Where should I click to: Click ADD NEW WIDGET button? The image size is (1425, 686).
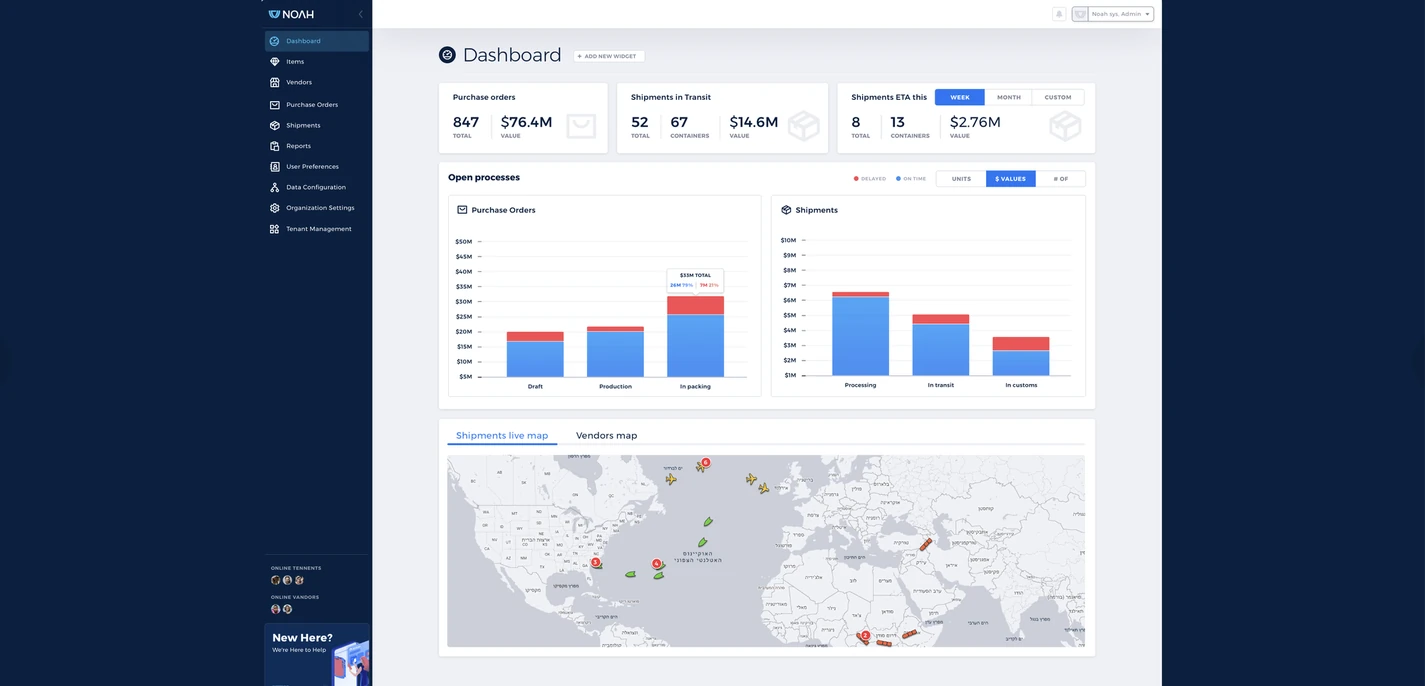pos(609,56)
